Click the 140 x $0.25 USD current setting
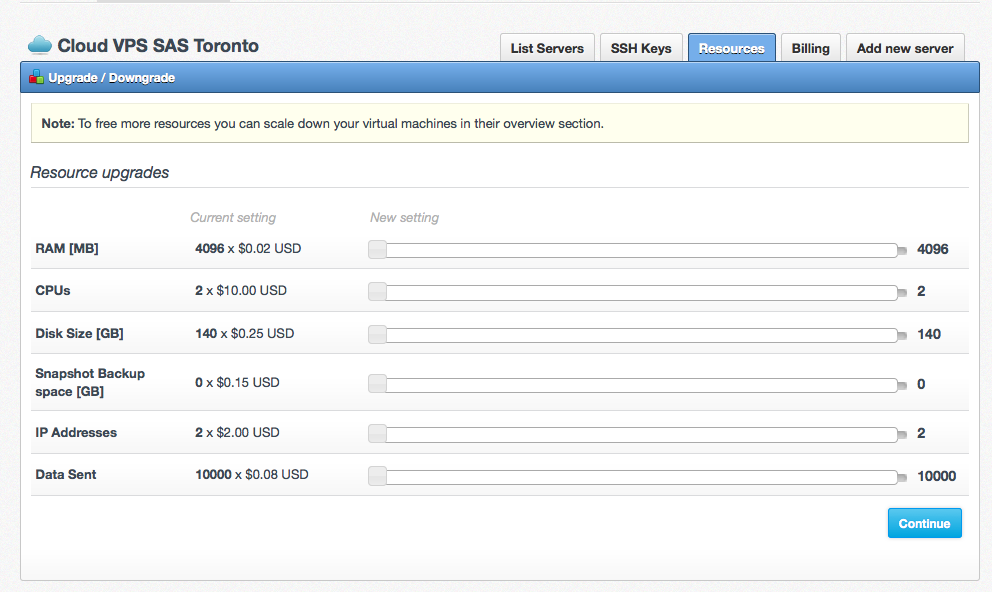The height and width of the screenshot is (592, 992). coord(244,333)
